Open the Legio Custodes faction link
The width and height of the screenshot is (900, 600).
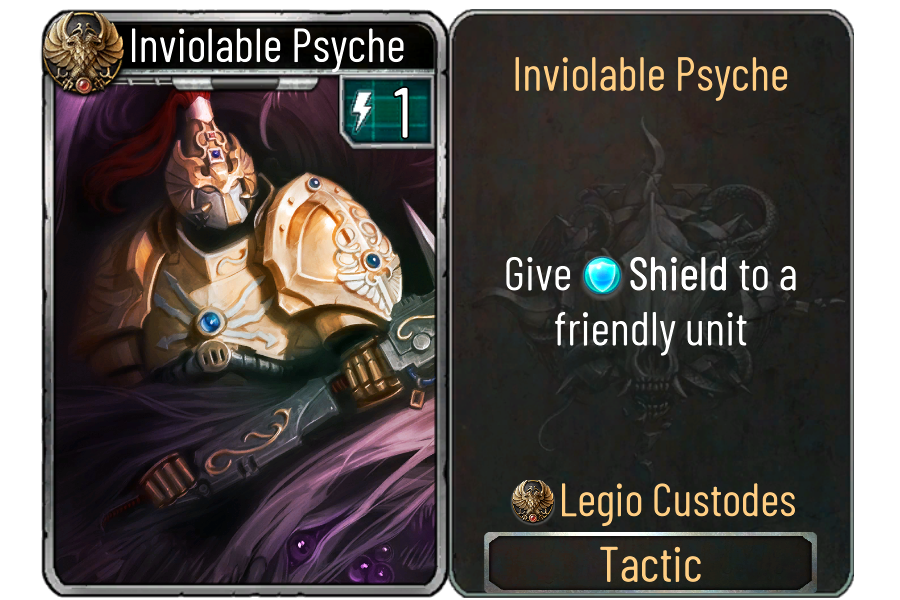click(678, 501)
